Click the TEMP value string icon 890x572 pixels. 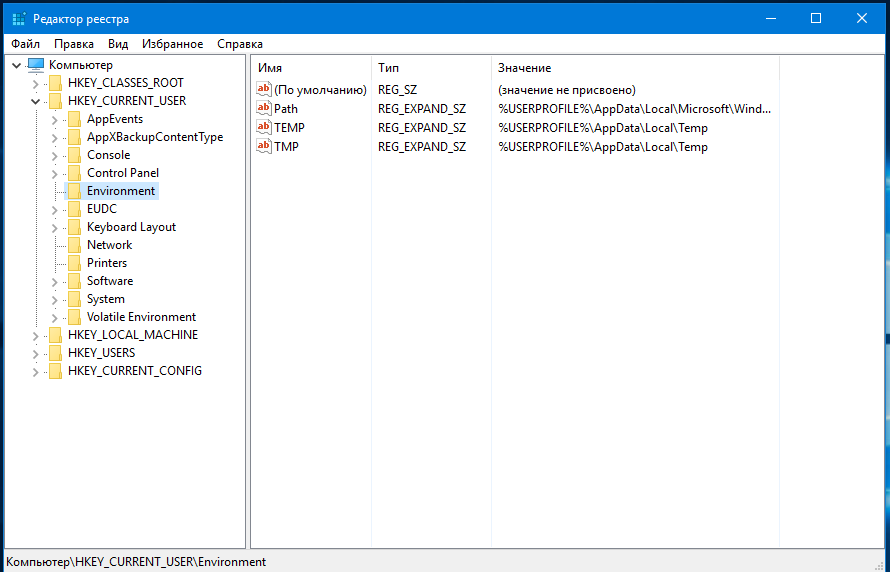(264, 127)
